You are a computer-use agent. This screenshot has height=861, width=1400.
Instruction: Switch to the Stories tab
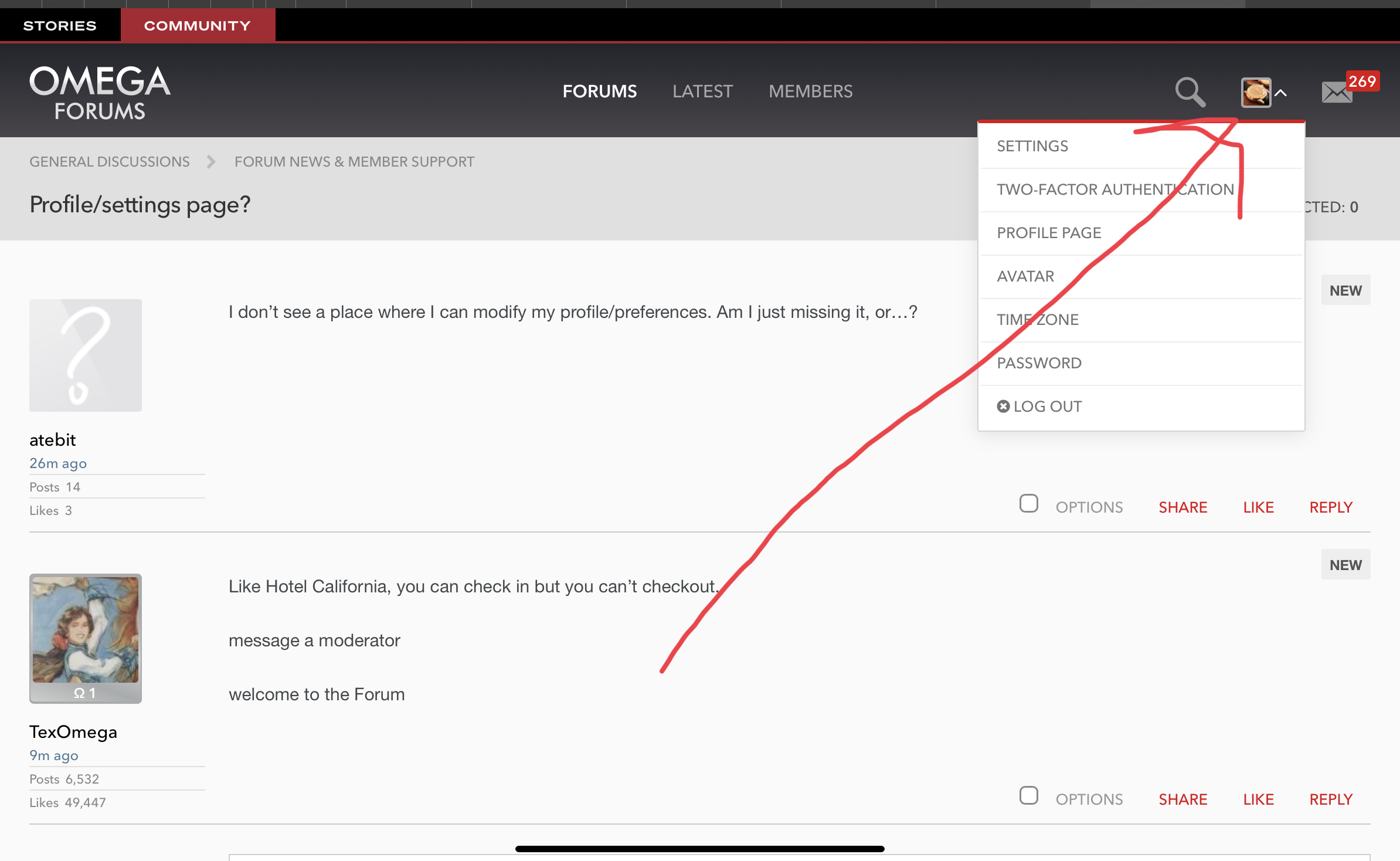60,26
